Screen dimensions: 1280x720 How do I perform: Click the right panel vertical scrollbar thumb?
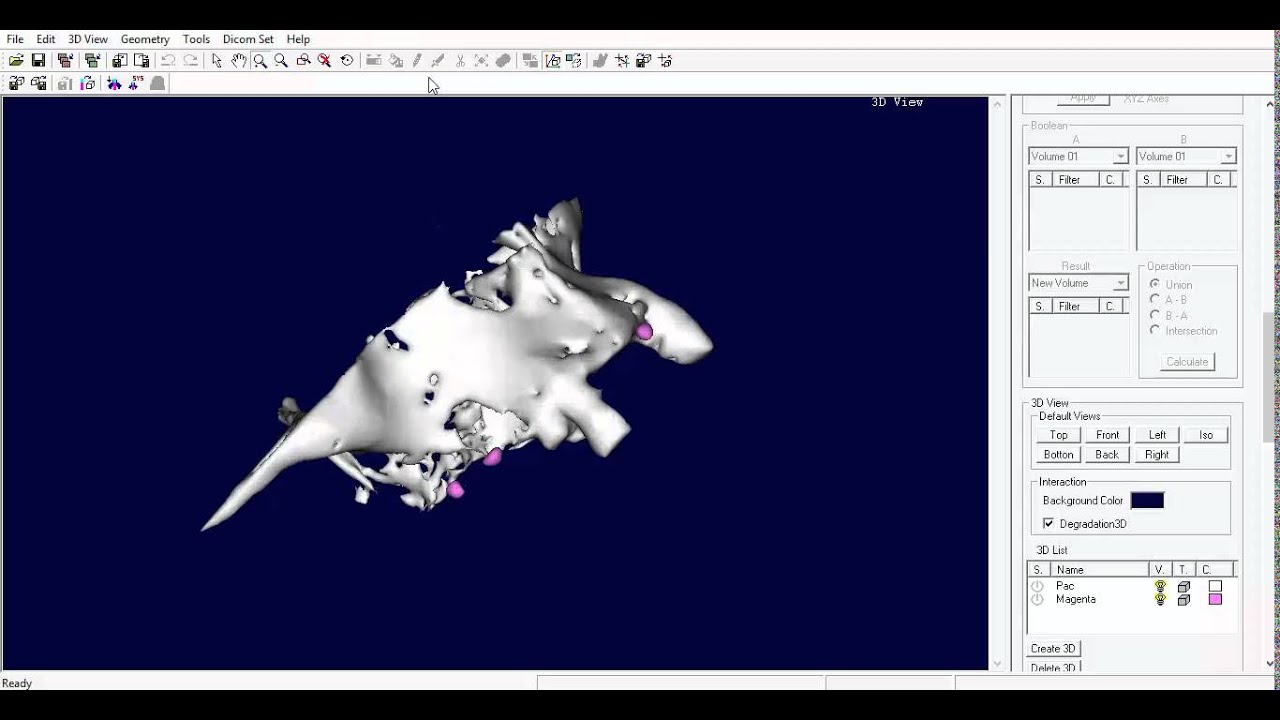1271,376
